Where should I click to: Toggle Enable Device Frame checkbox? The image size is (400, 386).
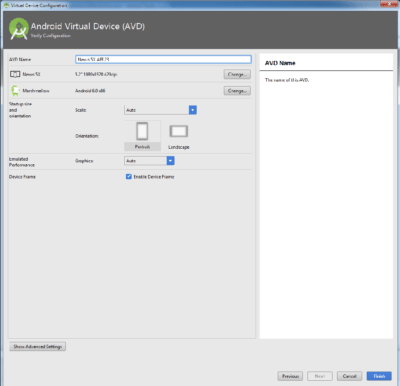click(129, 177)
